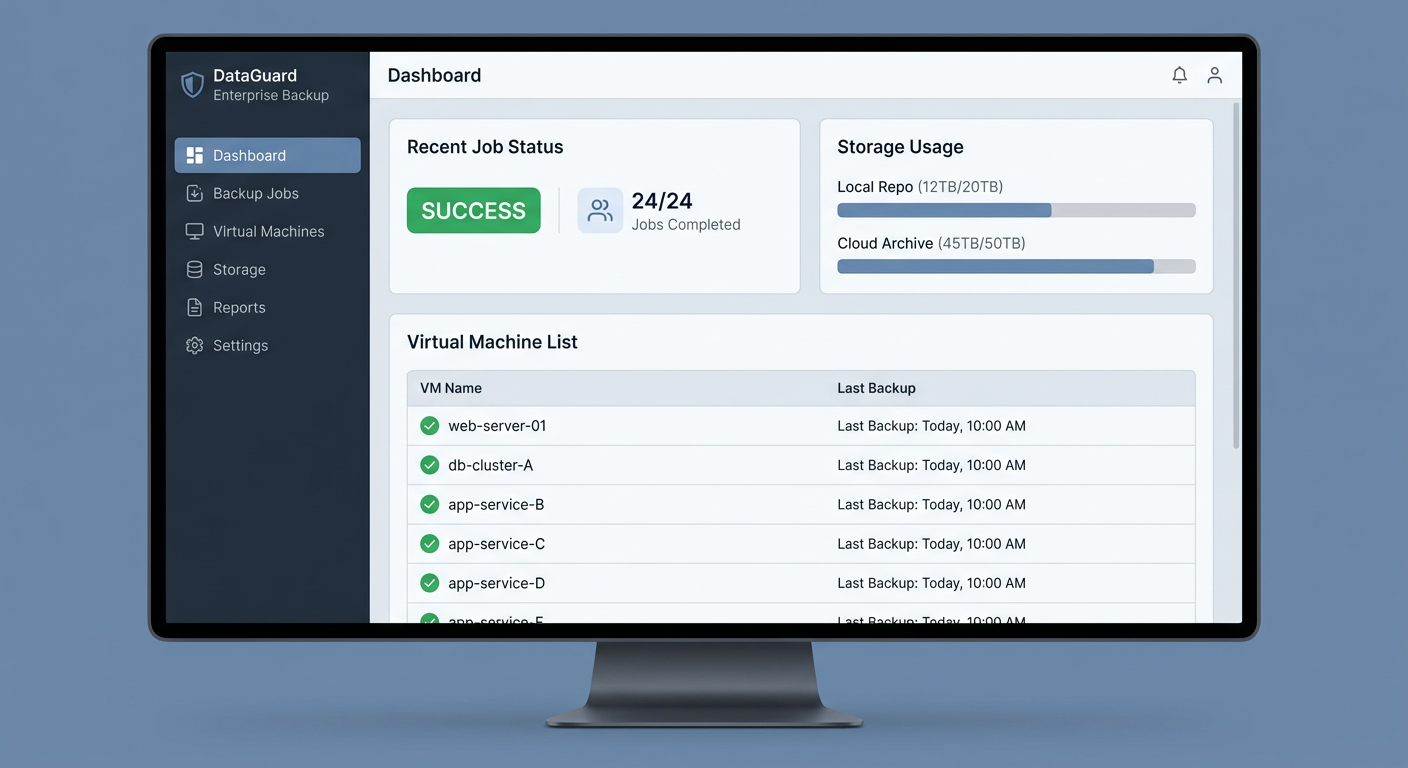This screenshot has width=1408, height=768.
Task: Click the Enterprise Backup subtitle
Action: (271, 96)
